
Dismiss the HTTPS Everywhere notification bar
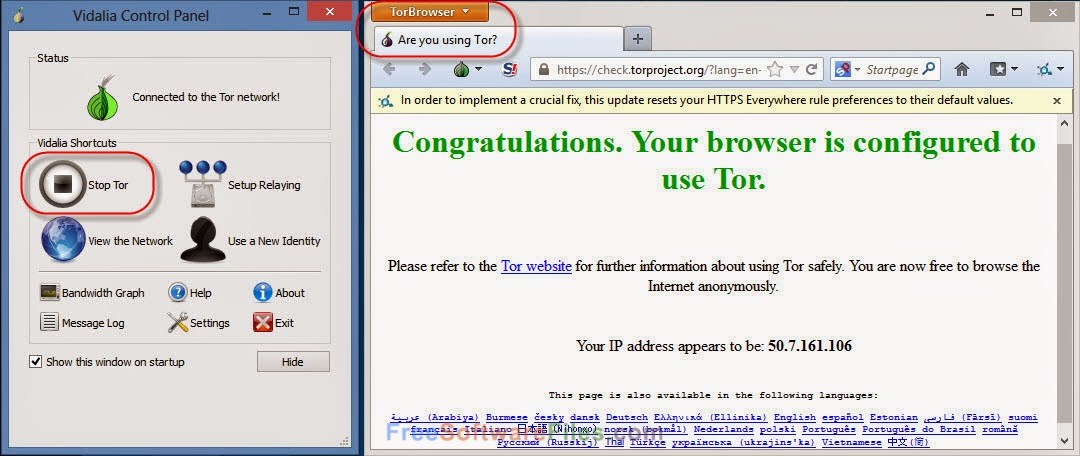[x=1057, y=101]
